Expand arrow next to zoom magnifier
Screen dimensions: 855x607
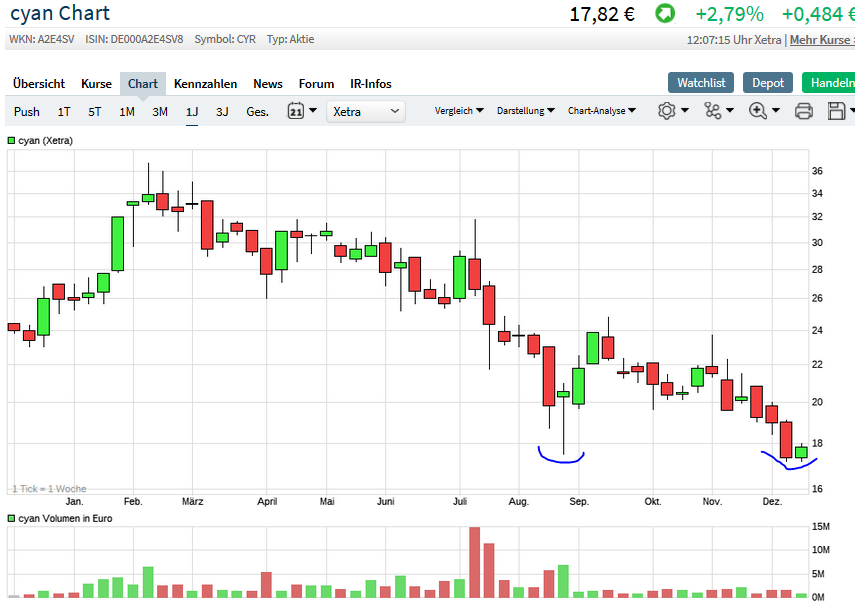tap(776, 111)
